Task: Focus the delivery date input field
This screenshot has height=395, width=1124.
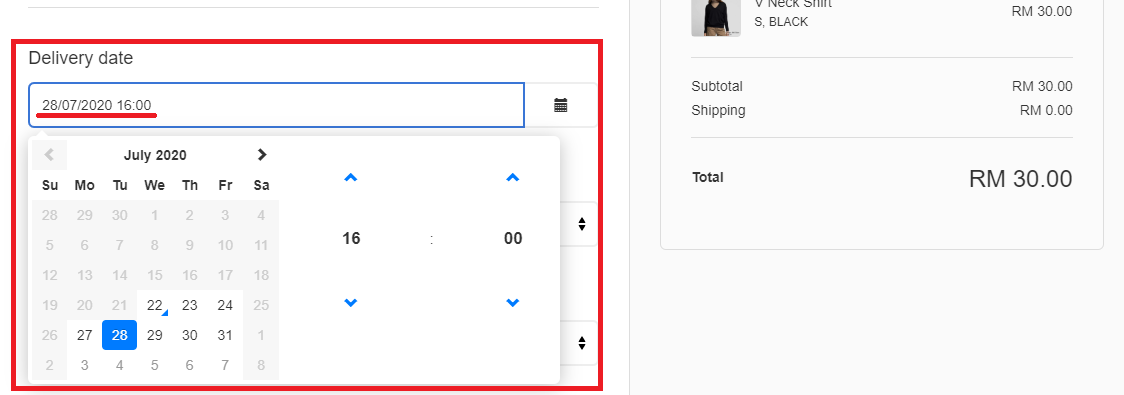Action: [x=277, y=105]
